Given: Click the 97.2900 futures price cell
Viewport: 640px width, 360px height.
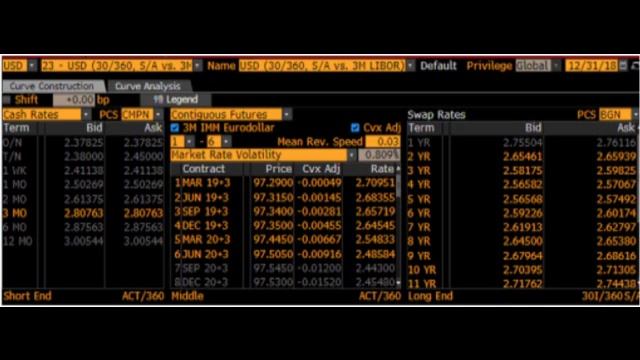Looking at the screenshot, I should click(x=273, y=183).
